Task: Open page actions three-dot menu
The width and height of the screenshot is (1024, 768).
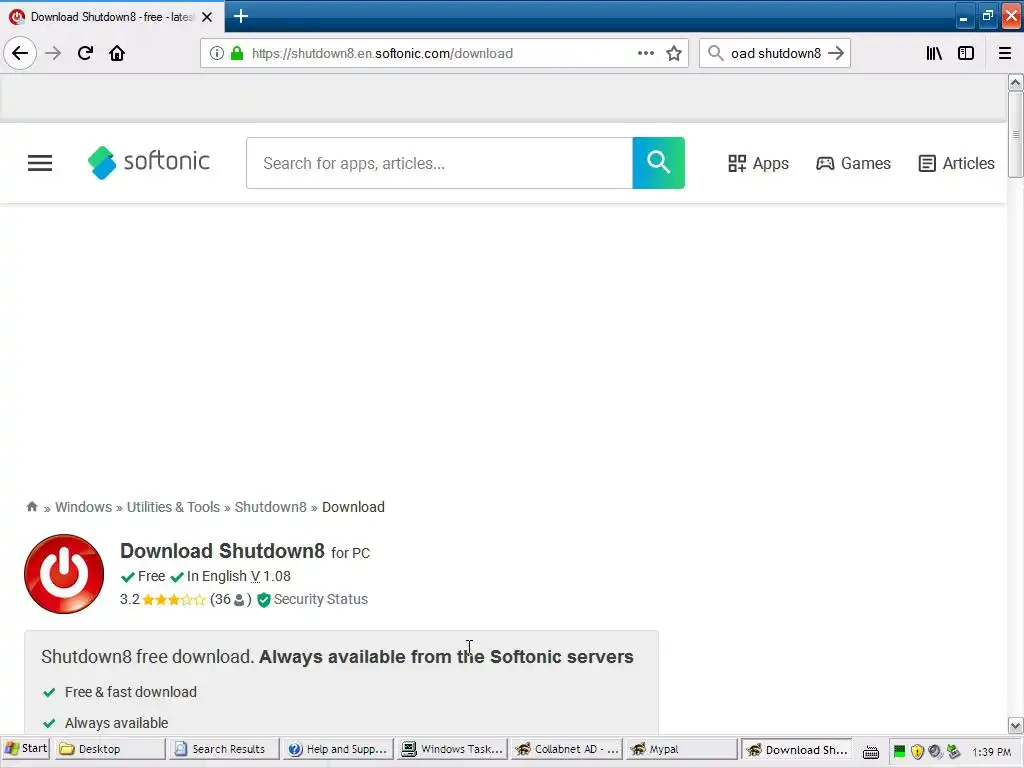Action: pos(645,53)
